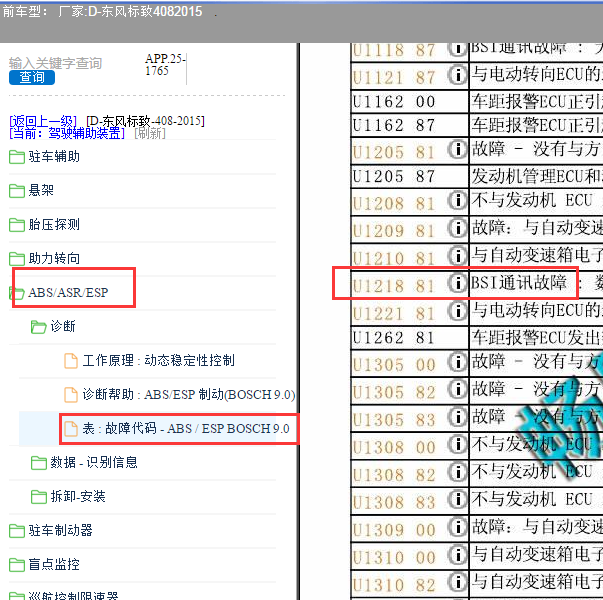Click info icon for U1309 00
Image resolution: width=603 pixels, height=600 pixels.
point(457,527)
